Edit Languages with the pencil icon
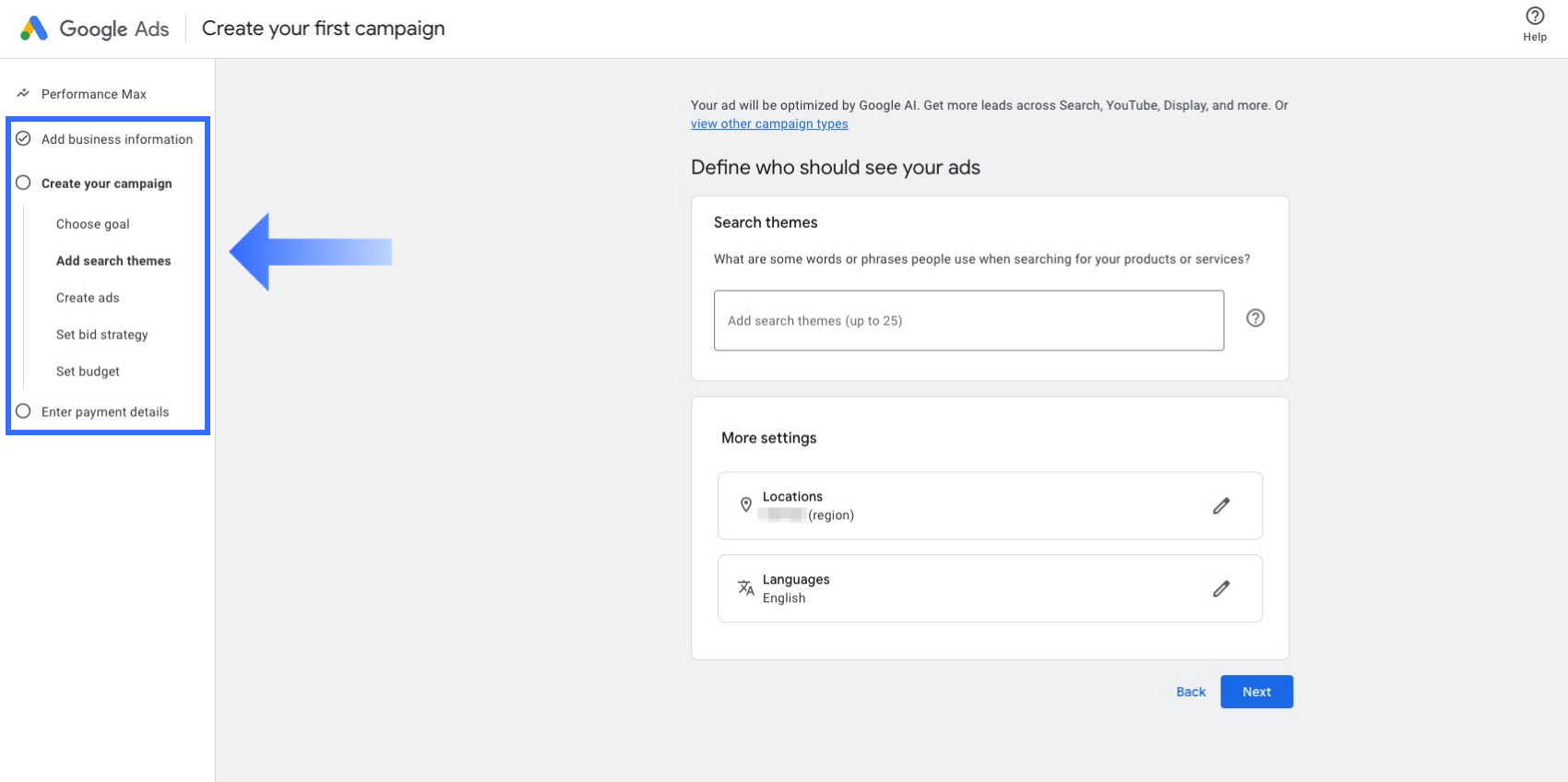Image resolution: width=1568 pixels, height=782 pixels. click(1221, 588)
